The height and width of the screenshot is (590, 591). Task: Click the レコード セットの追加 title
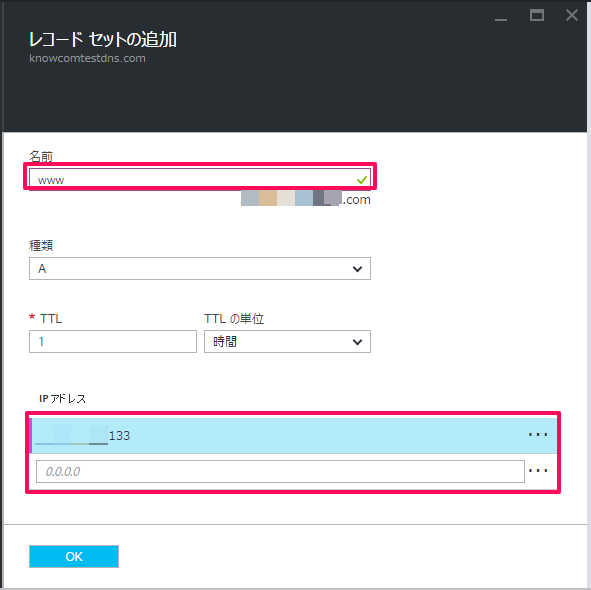coord(103,39)
